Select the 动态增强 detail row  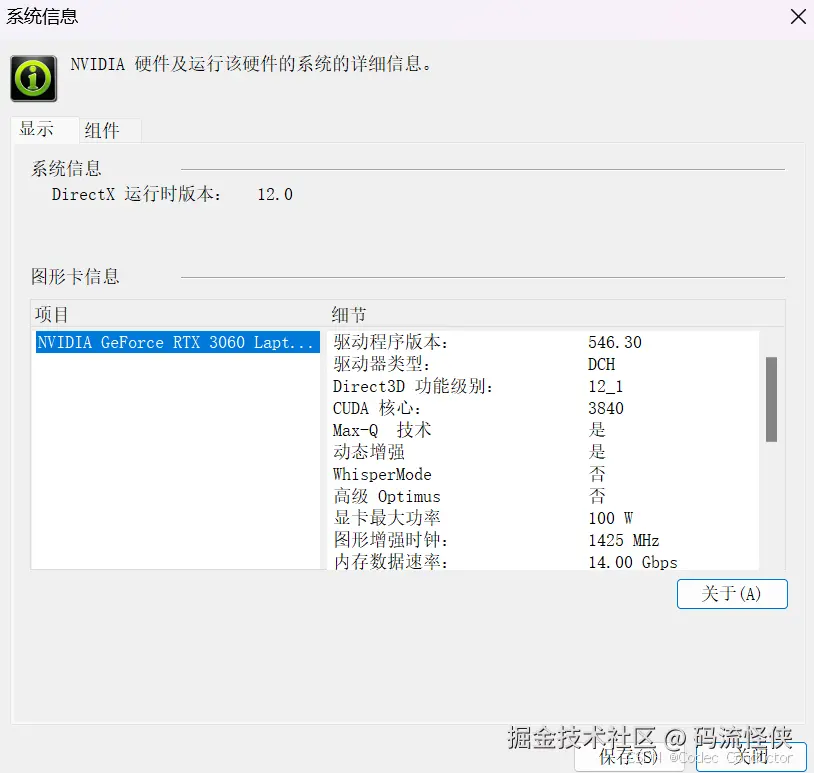coord(500,452)
